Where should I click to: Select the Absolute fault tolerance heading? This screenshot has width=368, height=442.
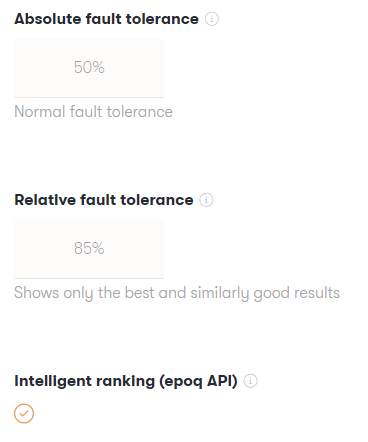[x=106, y=19]
